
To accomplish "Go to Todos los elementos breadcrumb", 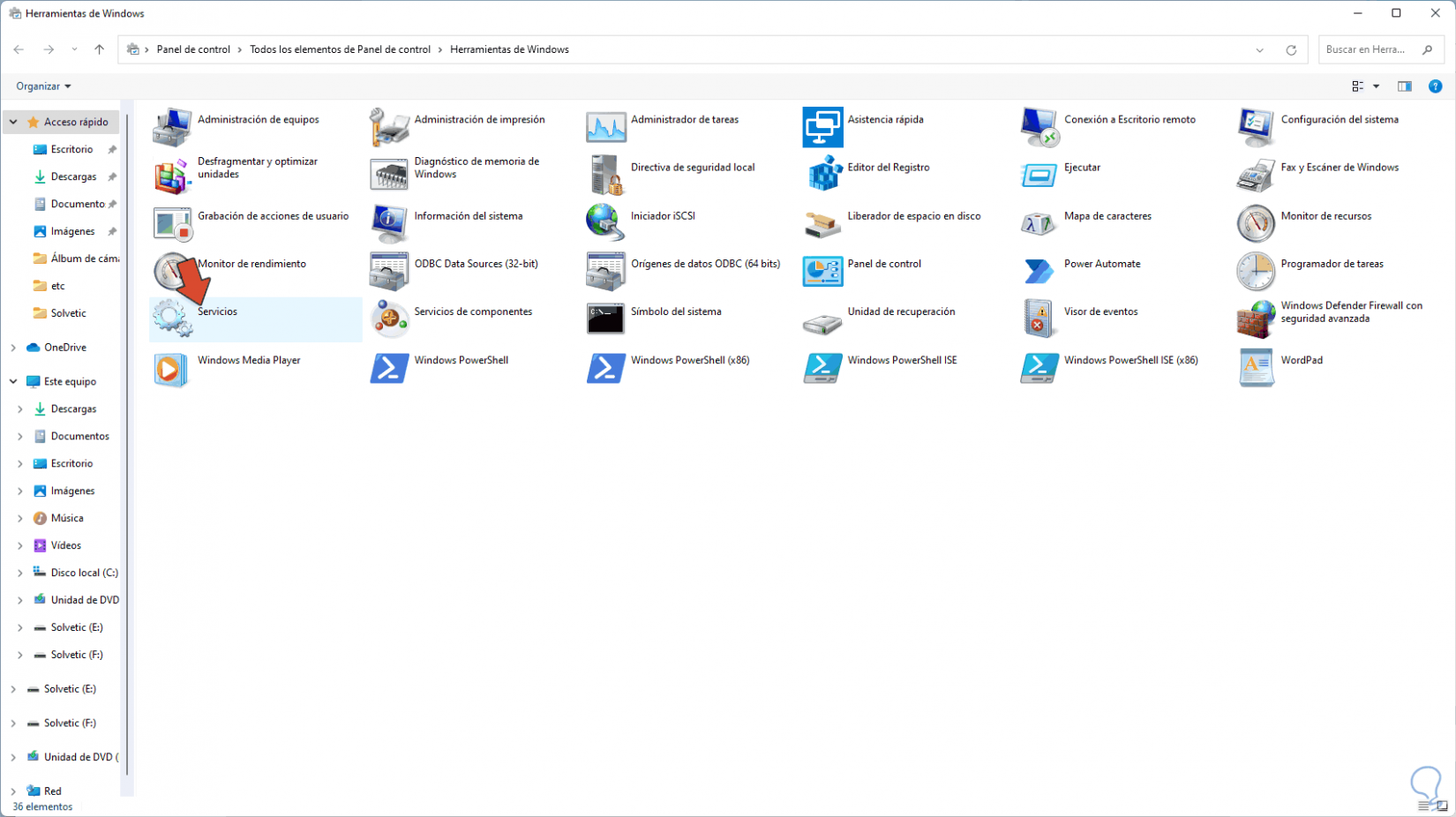I will point(340,49).
